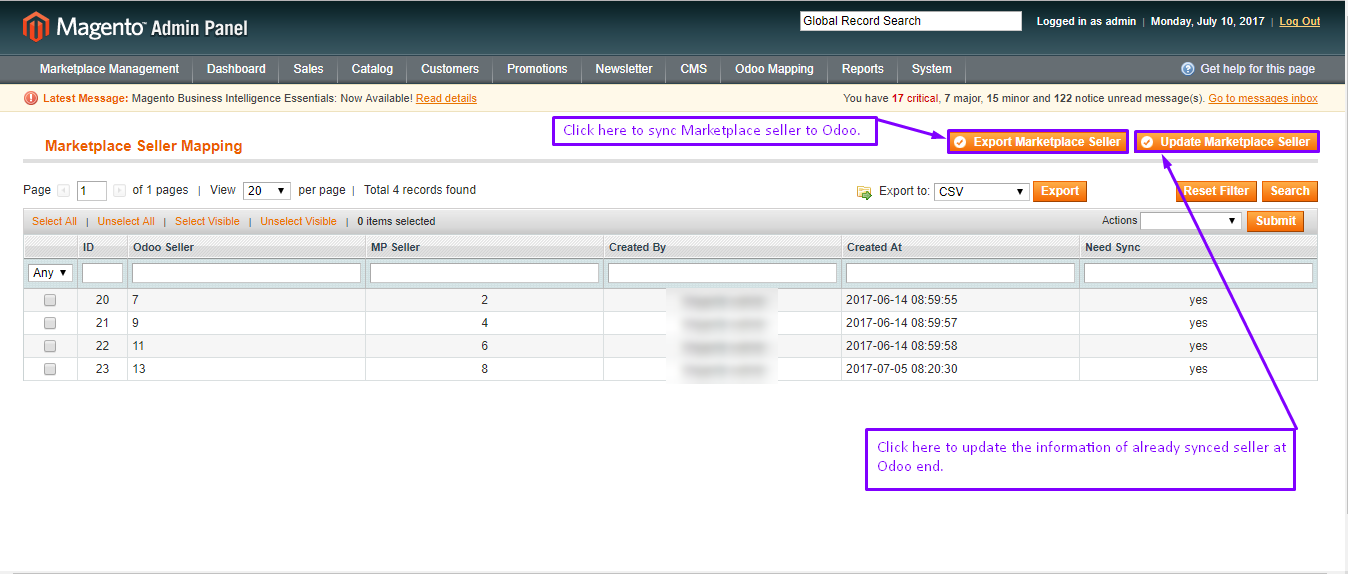
Task: Go to next page arrow icon
Action: (x=120, y=190)
